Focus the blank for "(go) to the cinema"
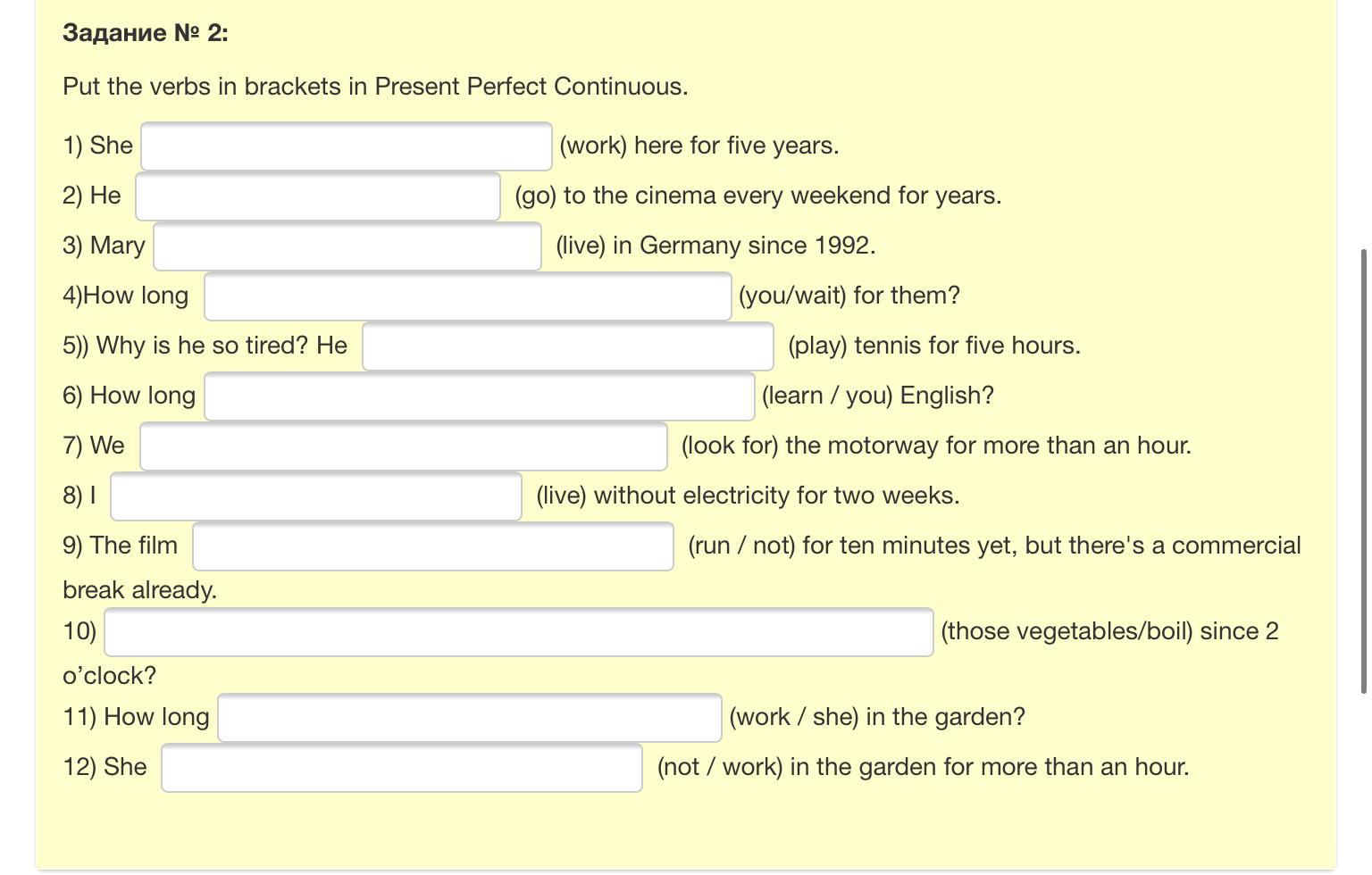 (317, 196)
